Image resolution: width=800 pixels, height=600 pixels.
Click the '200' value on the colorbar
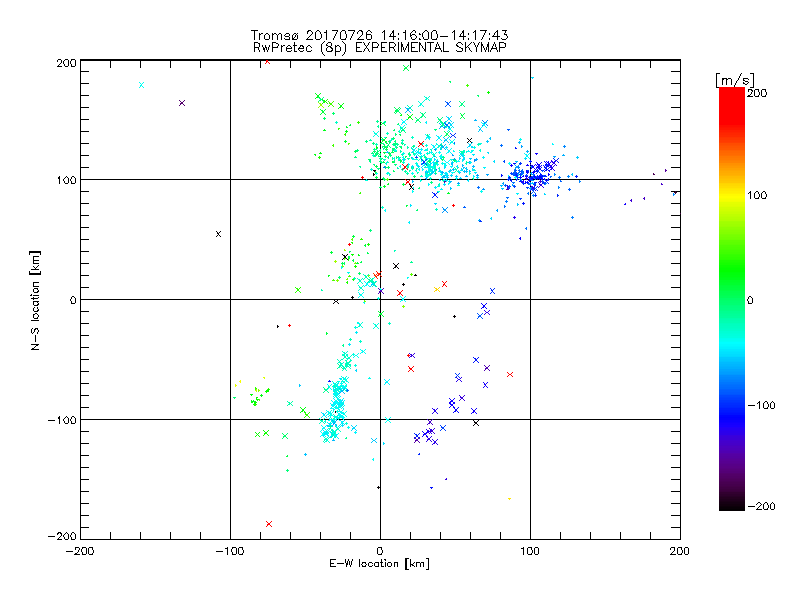[757, 93]
